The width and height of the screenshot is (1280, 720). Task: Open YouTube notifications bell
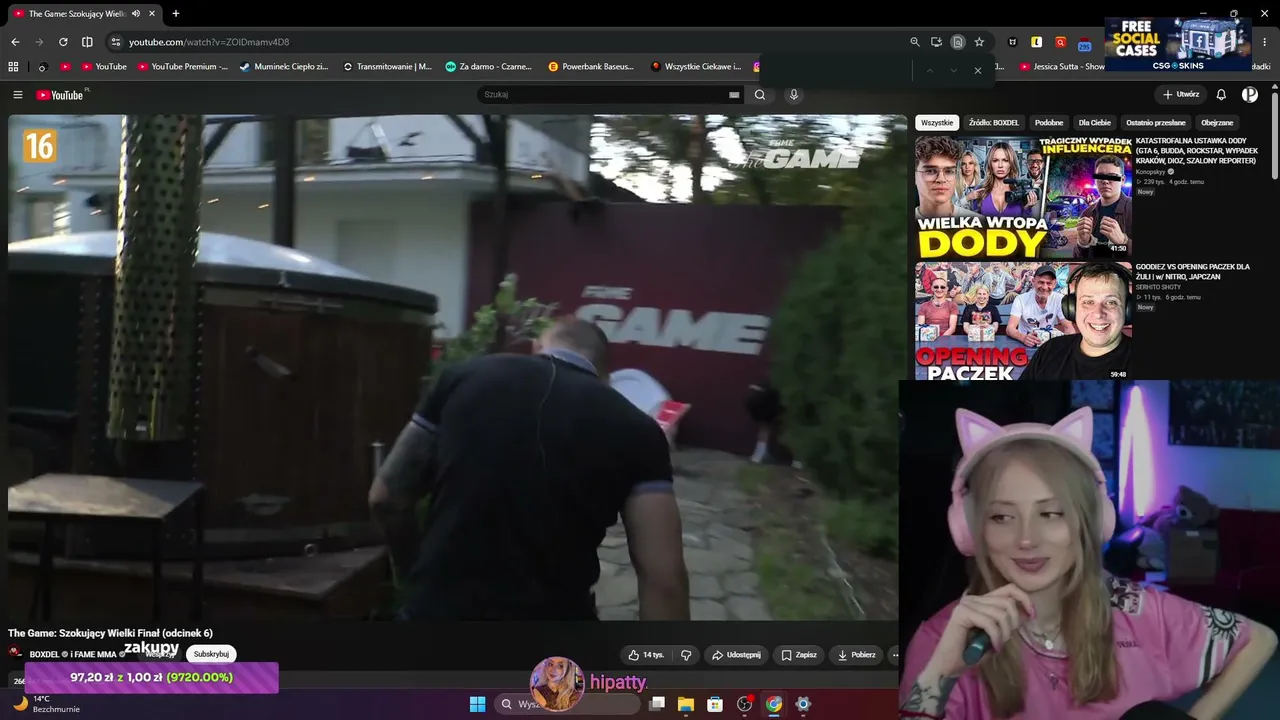[1221, 95]
